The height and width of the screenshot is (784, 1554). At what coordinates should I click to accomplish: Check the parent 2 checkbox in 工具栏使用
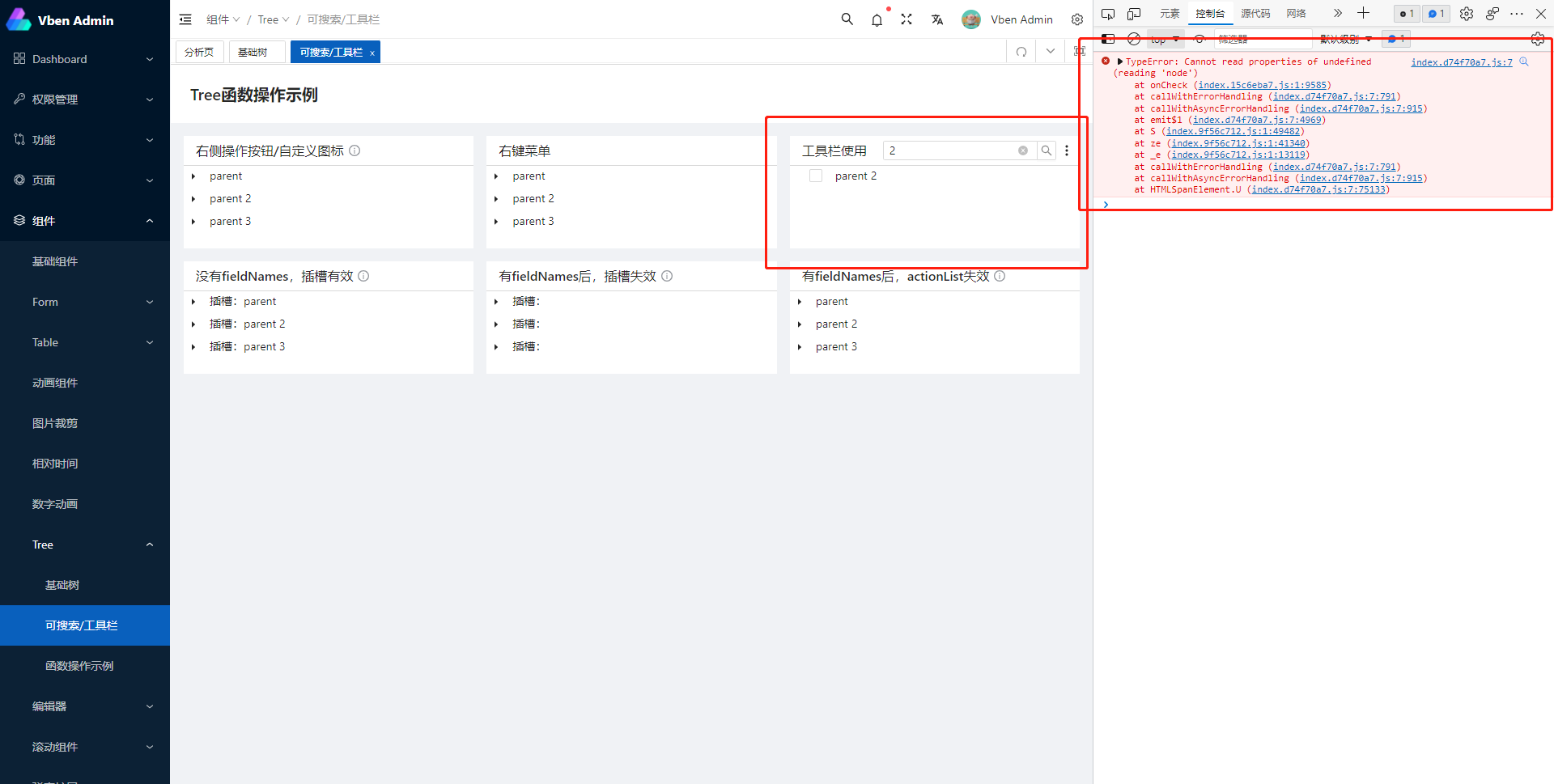point(815,176)
